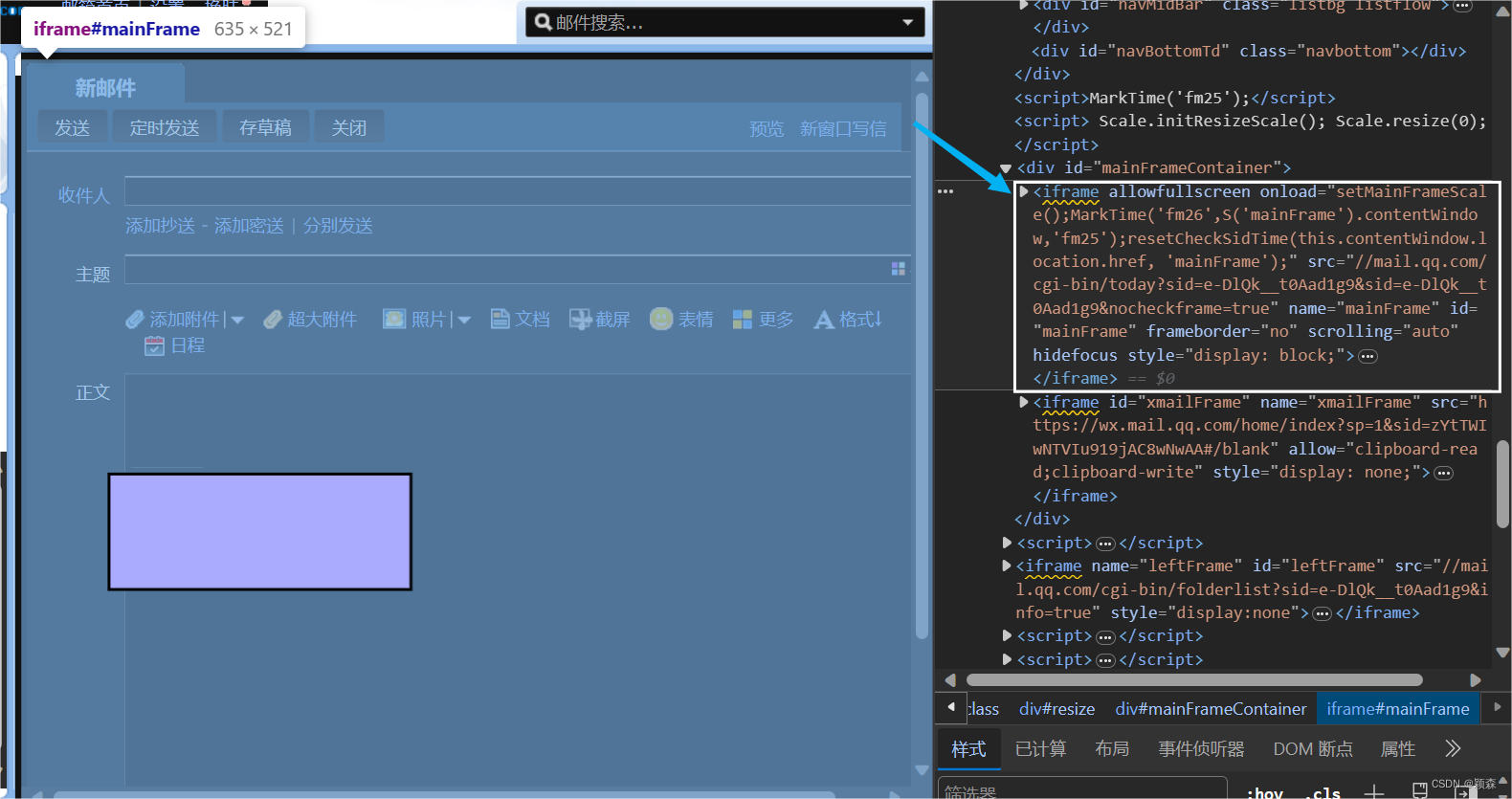Add new style rule plus icon
The image size is (1512, 799).
pyautogui.click(x=1374, y=790)
